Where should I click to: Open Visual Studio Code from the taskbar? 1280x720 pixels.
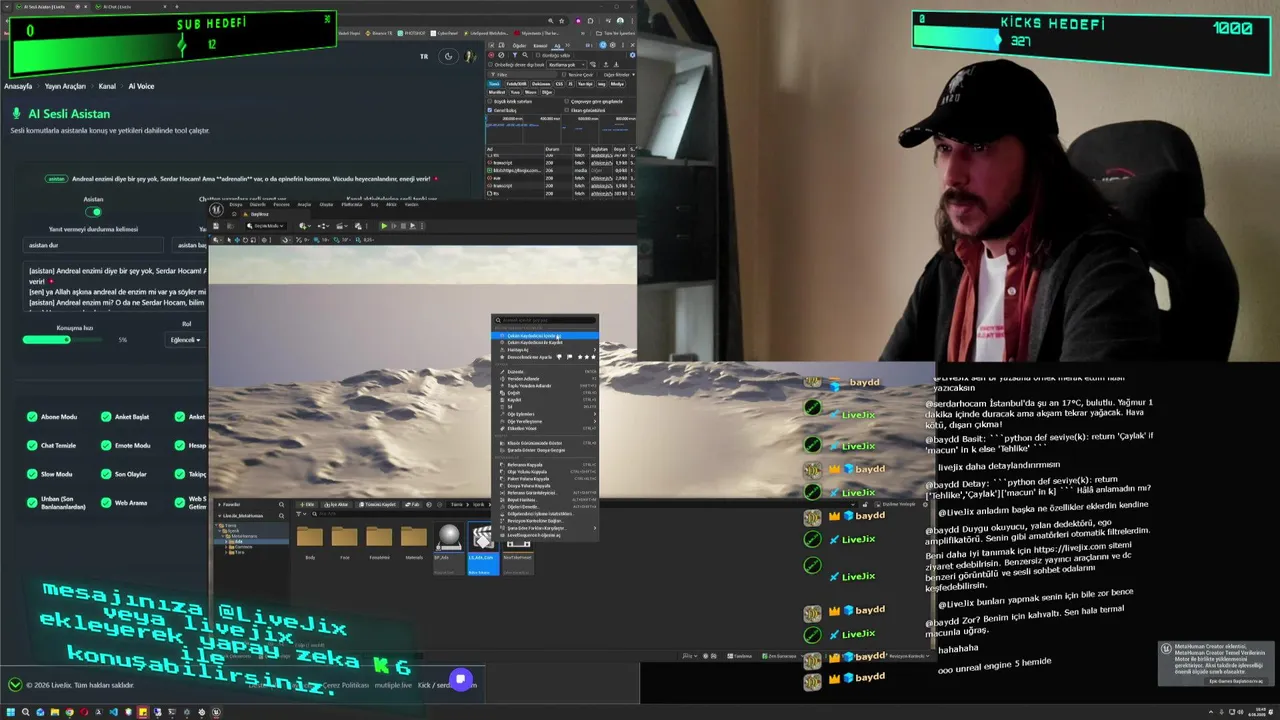click(x=113, y=712)
